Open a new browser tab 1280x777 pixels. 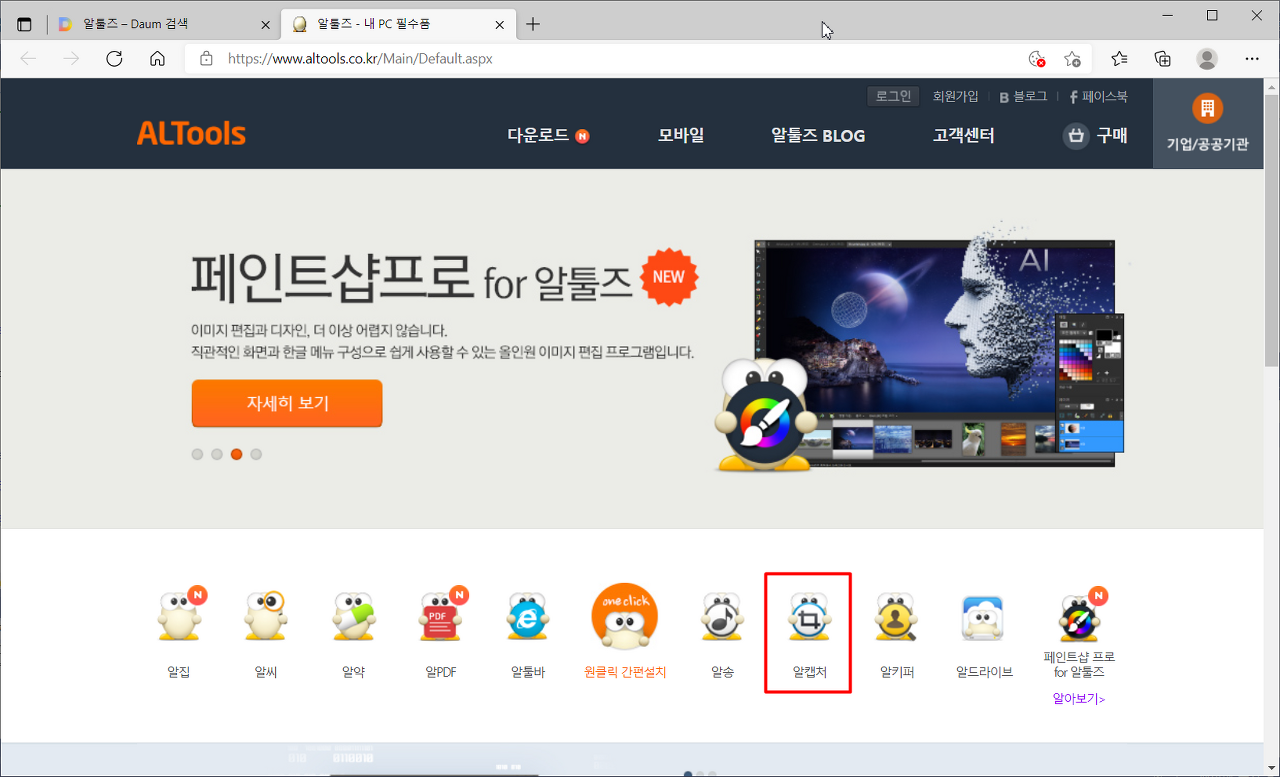[x=533, y=24]
